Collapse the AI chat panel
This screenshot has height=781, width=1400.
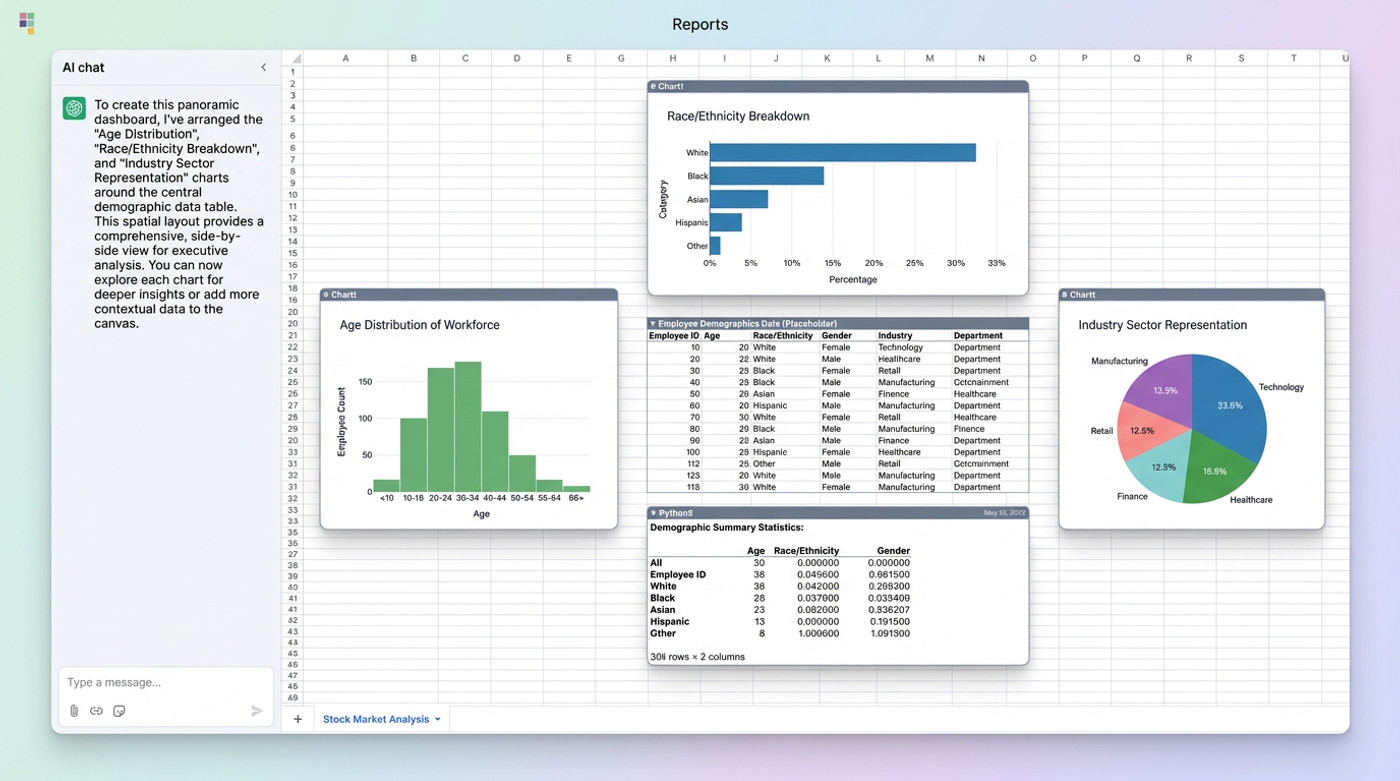click(x=264, y=68)
